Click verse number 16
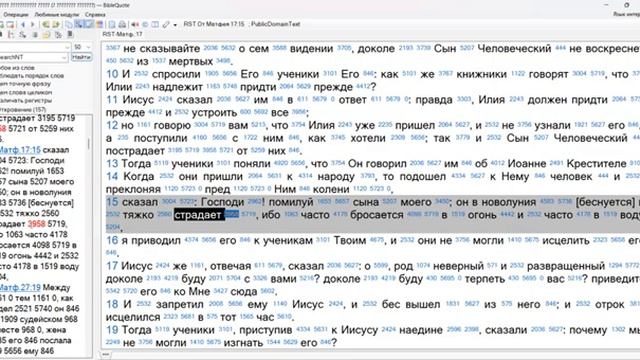Viewport: 640px width, 360px height. coord(112,240)
